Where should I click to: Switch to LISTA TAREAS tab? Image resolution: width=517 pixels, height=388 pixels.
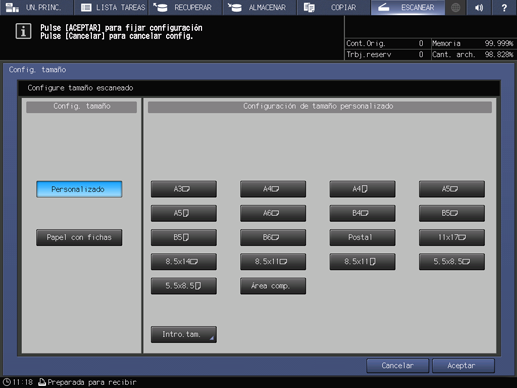(111, 7)
